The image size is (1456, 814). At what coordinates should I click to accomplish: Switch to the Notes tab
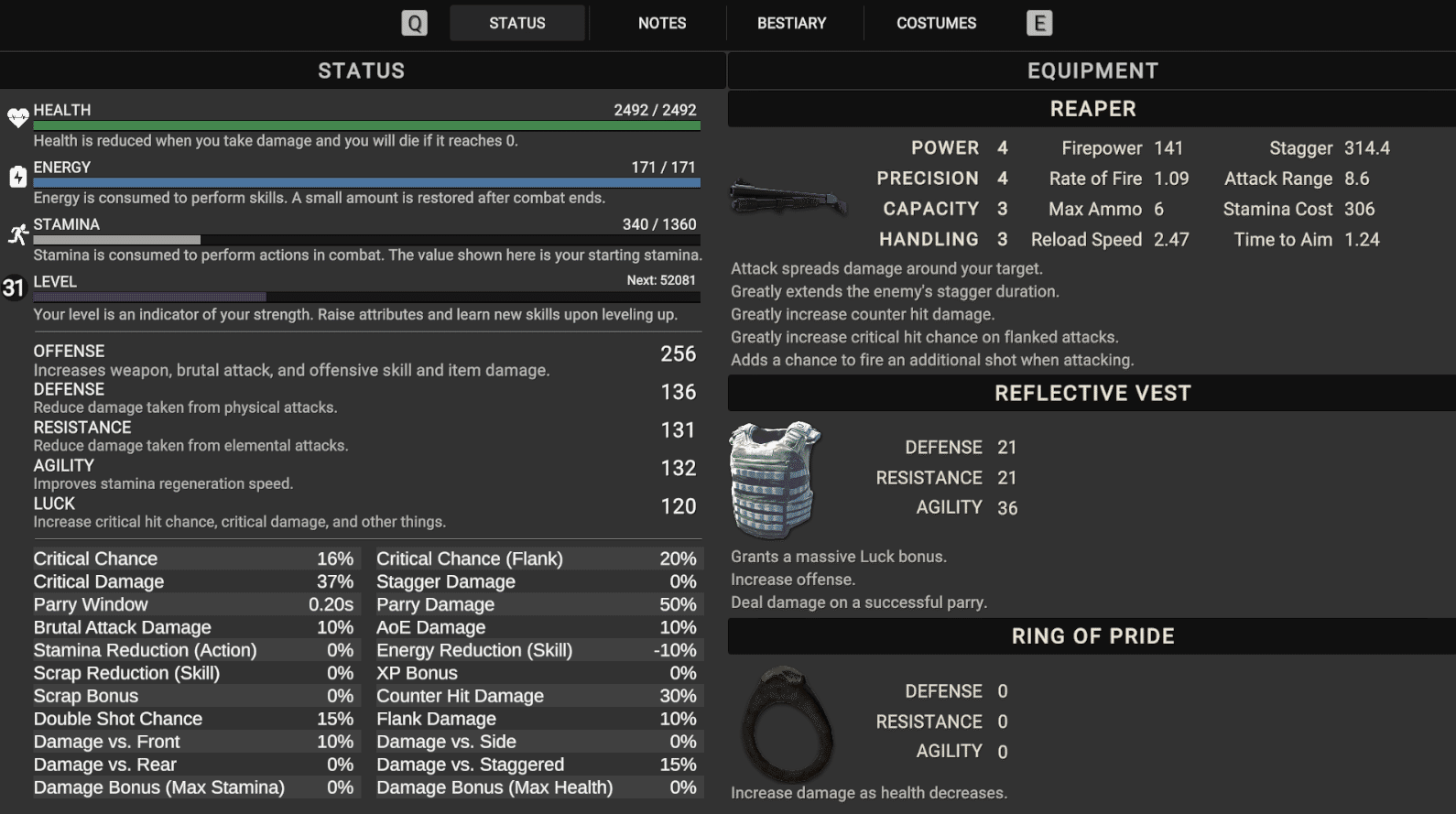[662, 23]
